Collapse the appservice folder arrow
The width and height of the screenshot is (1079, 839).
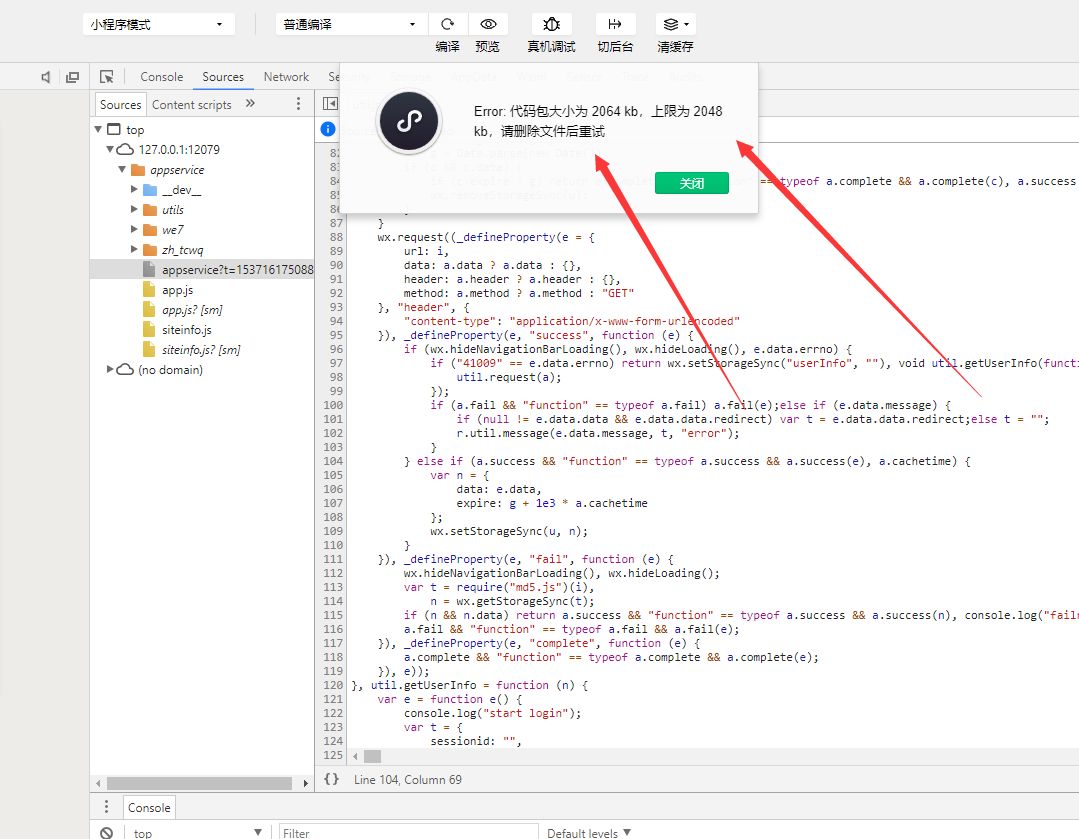[122, 169]
